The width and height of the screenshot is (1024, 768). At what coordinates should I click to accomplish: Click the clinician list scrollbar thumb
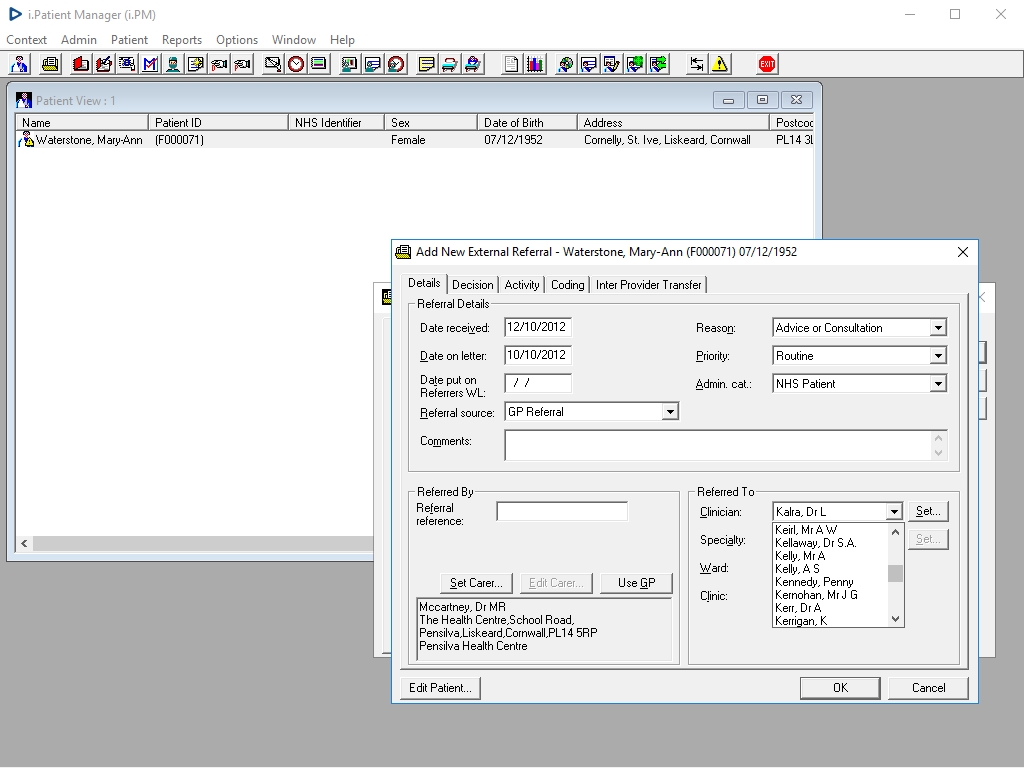point(895,573)
